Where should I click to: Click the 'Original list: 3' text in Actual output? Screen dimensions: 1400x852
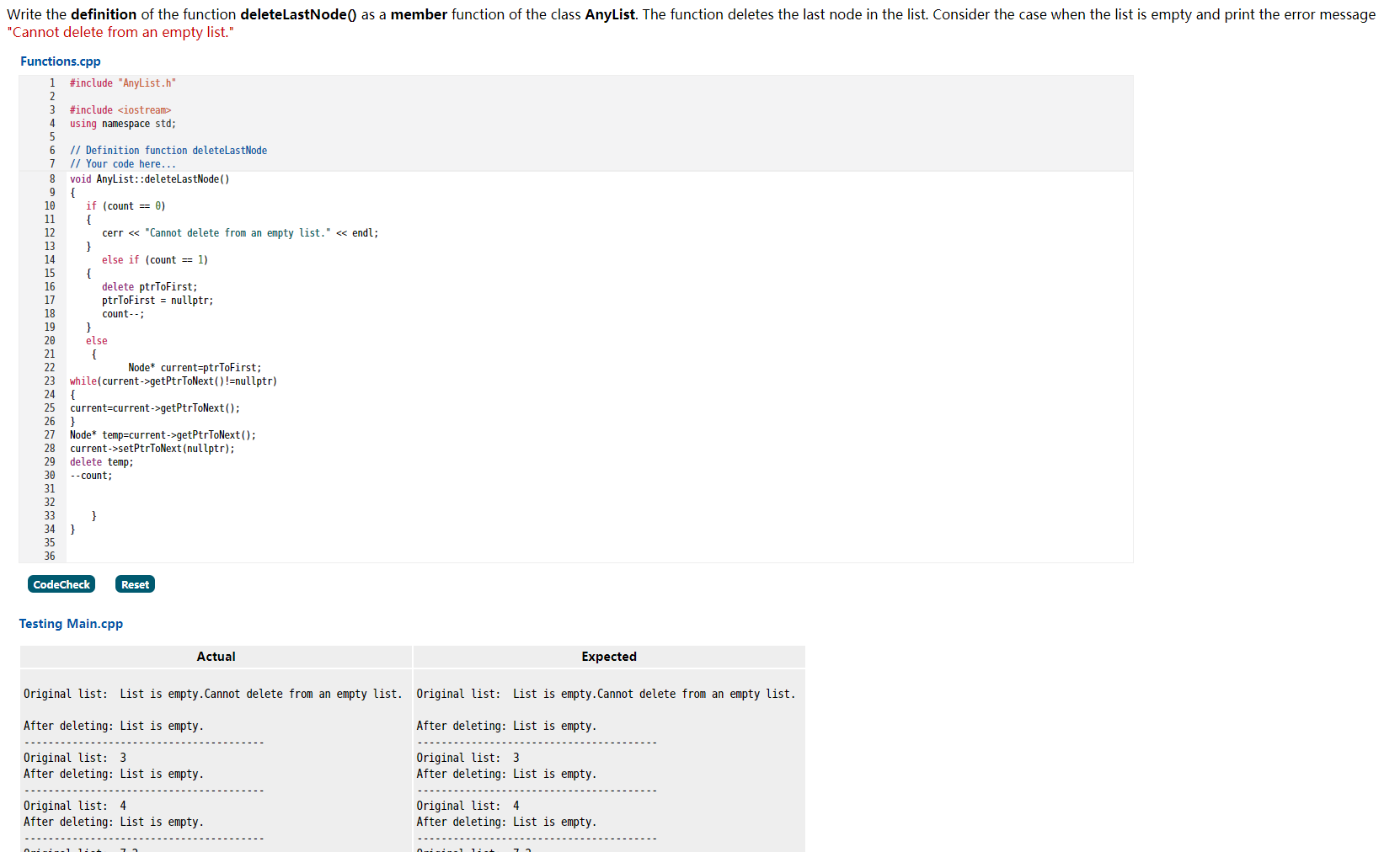click(x=73, y=757)
